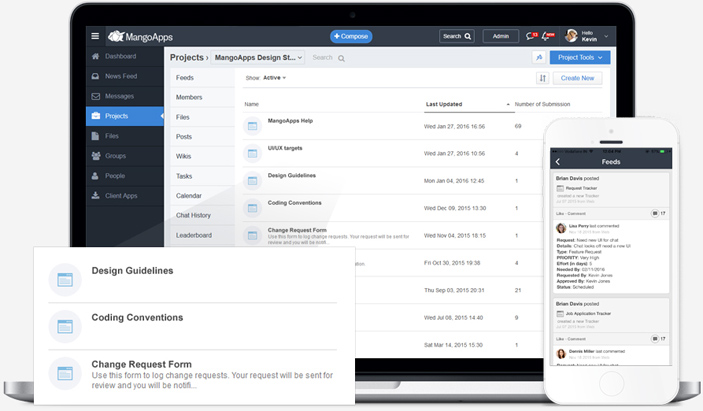This screenshot has height=411, width=703.
Task: Click the MangoApps Help row icon
Action: (x=252, y=126)
